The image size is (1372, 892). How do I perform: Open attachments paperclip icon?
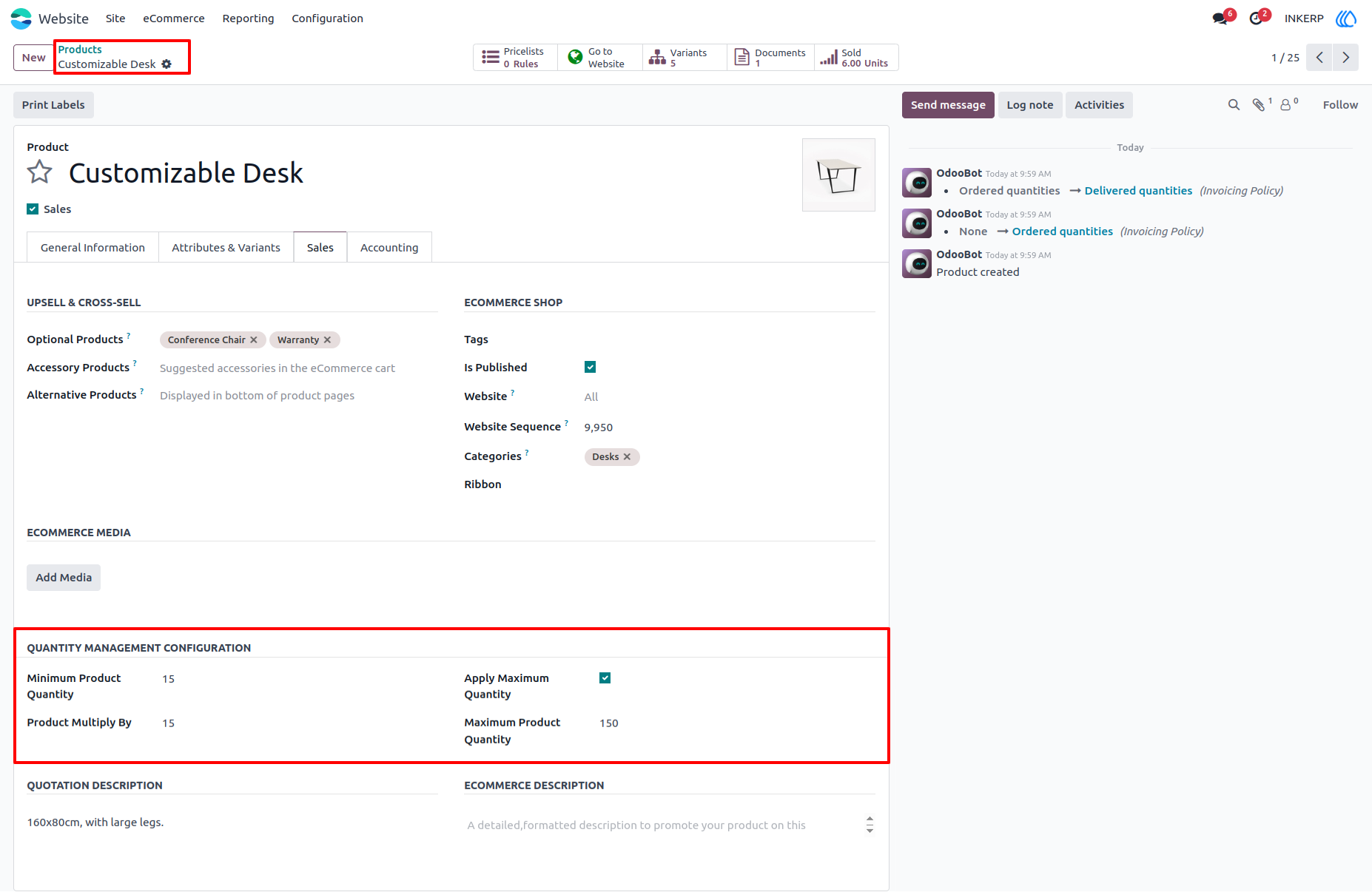pos(1259,105)
